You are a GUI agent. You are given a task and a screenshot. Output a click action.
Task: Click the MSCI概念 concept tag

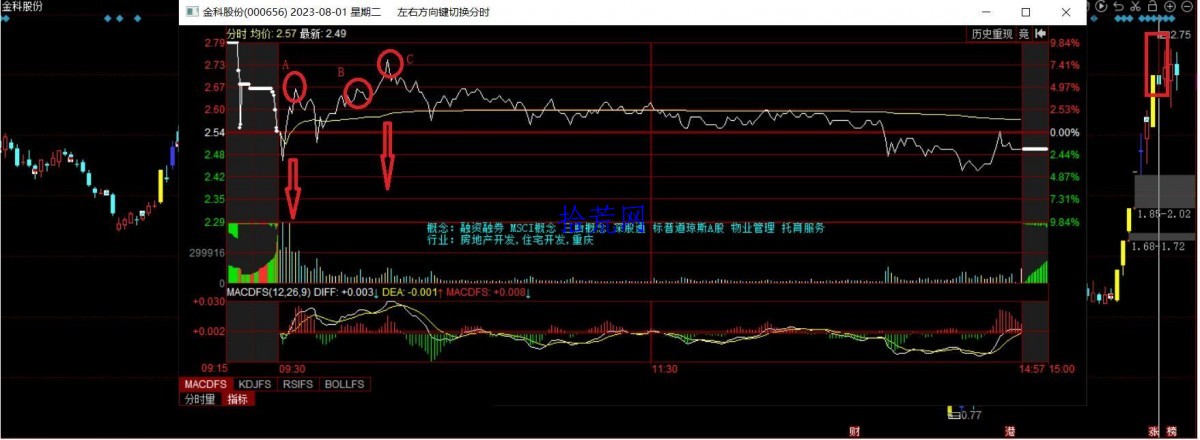click(531, 228)
